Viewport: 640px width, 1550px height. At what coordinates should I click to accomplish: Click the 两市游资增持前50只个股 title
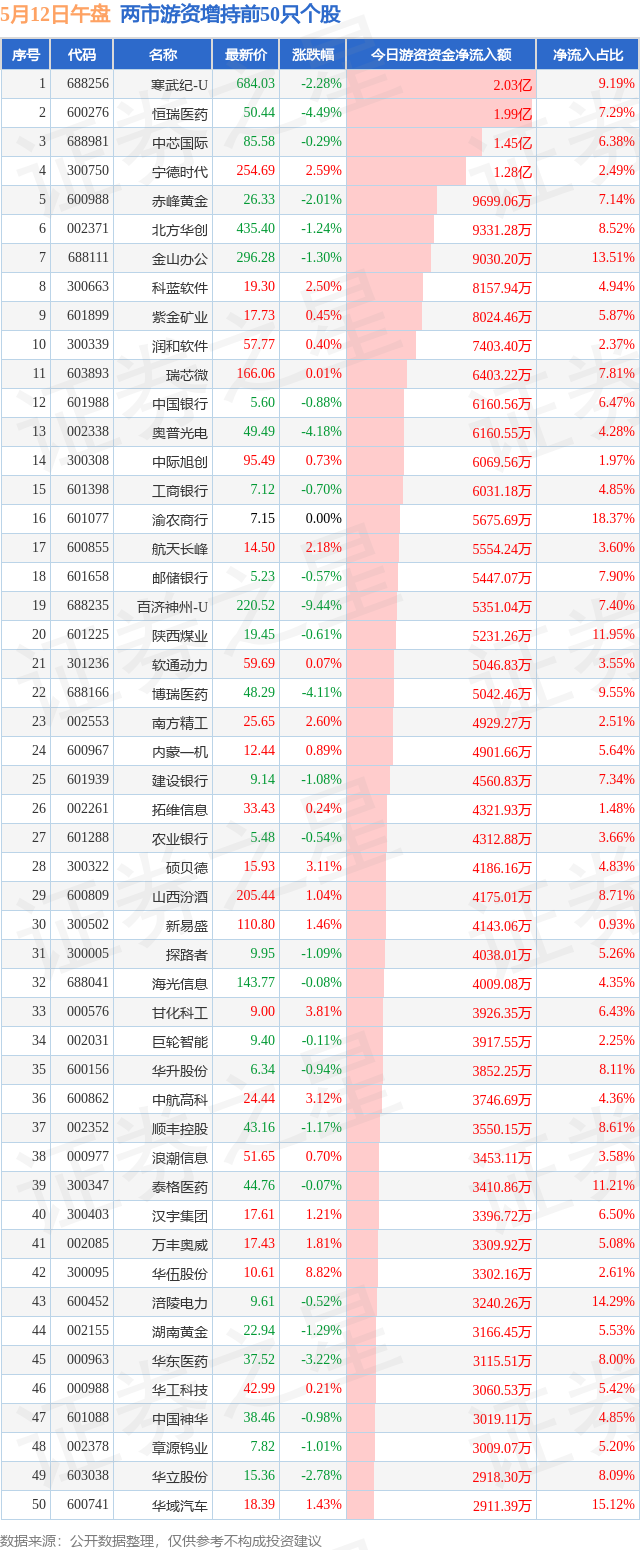pyautogui.click(x=230, y=14)
